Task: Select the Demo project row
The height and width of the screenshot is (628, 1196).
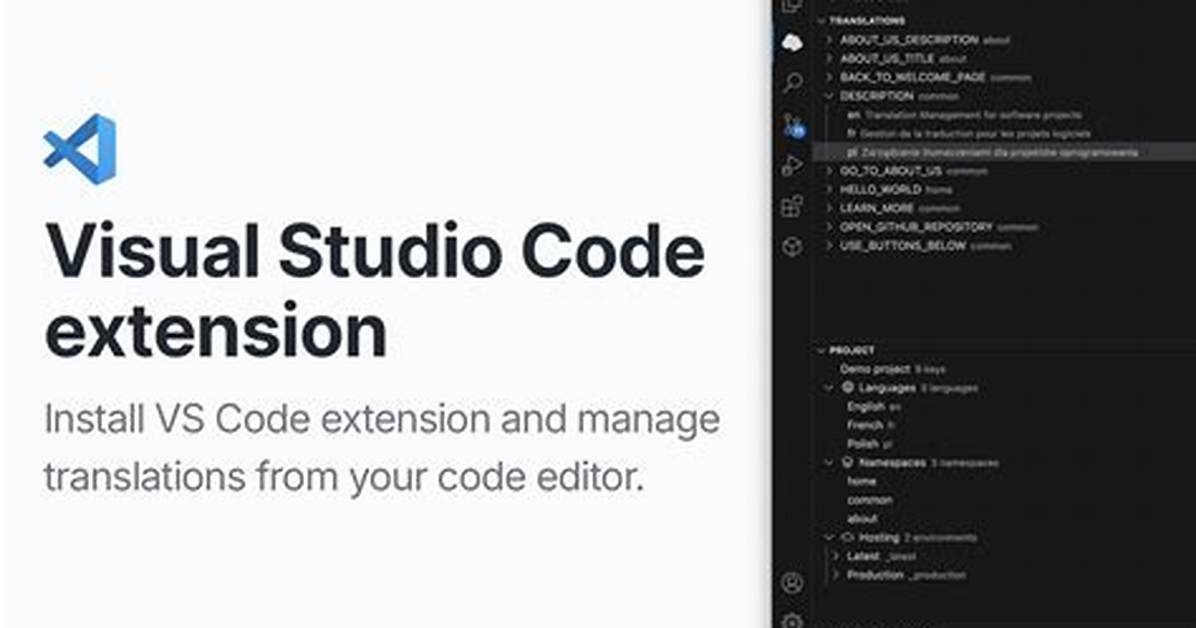Action: click(892, 369)
